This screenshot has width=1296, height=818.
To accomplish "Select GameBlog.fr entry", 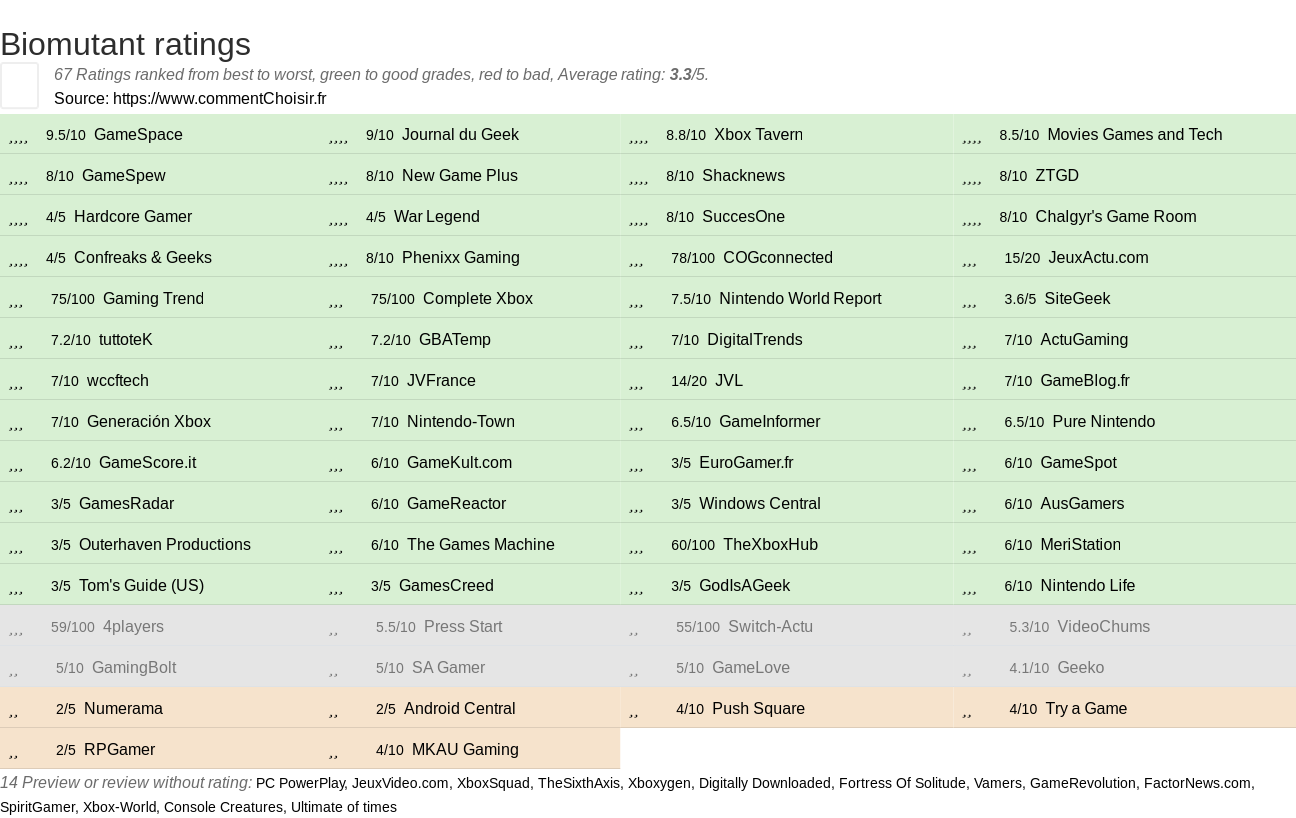I will 1085,380.
